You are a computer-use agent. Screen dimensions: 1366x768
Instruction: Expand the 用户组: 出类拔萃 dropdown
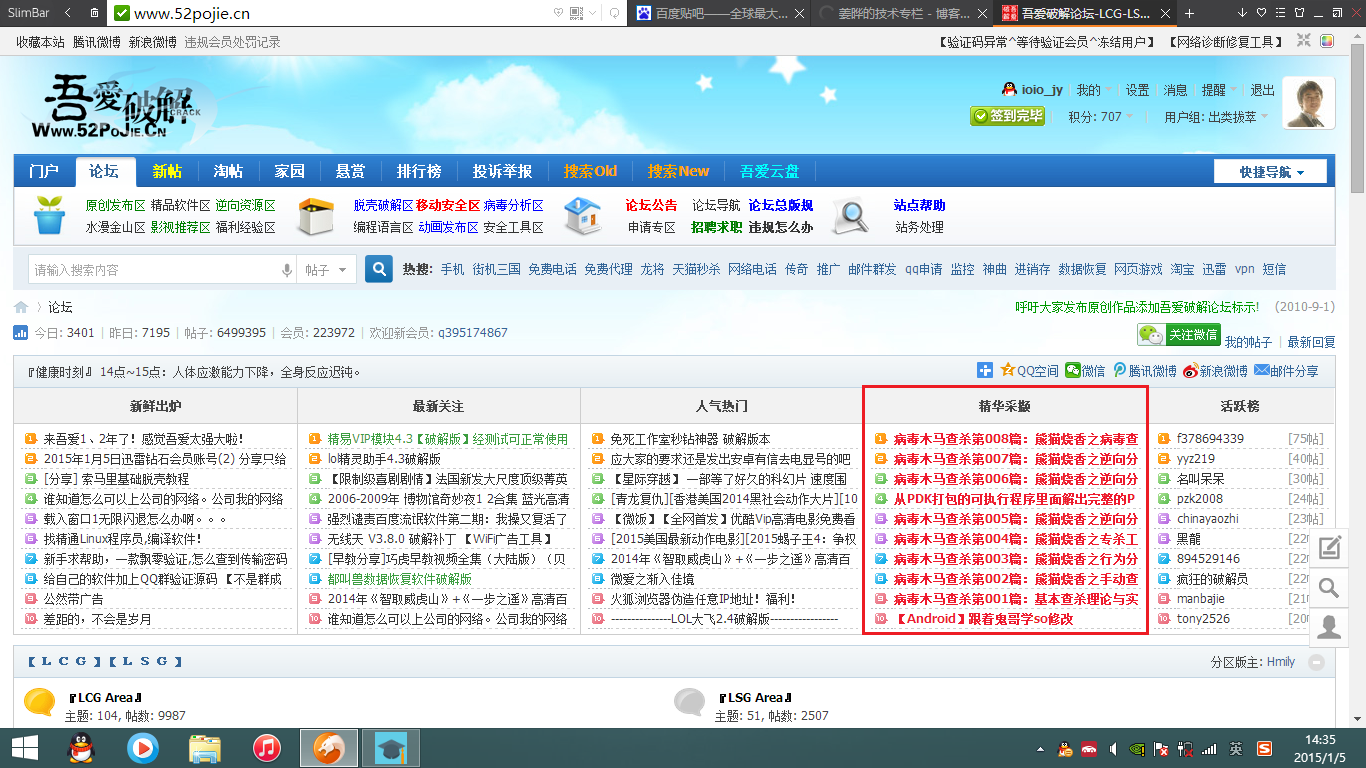click(x=1217, y=116)
